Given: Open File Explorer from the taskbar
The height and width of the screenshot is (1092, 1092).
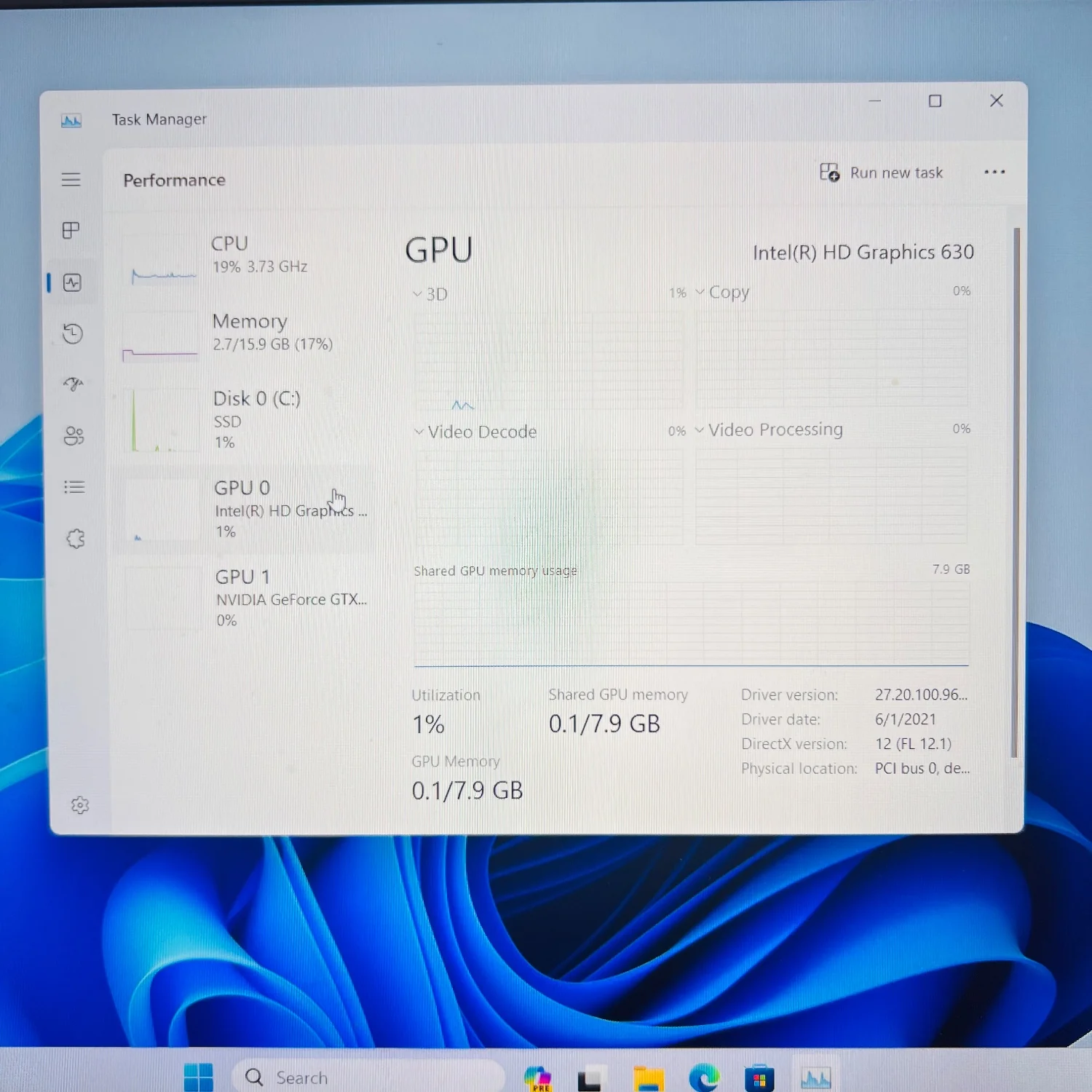Looking at the screenshot, I should pos(648,1078).
